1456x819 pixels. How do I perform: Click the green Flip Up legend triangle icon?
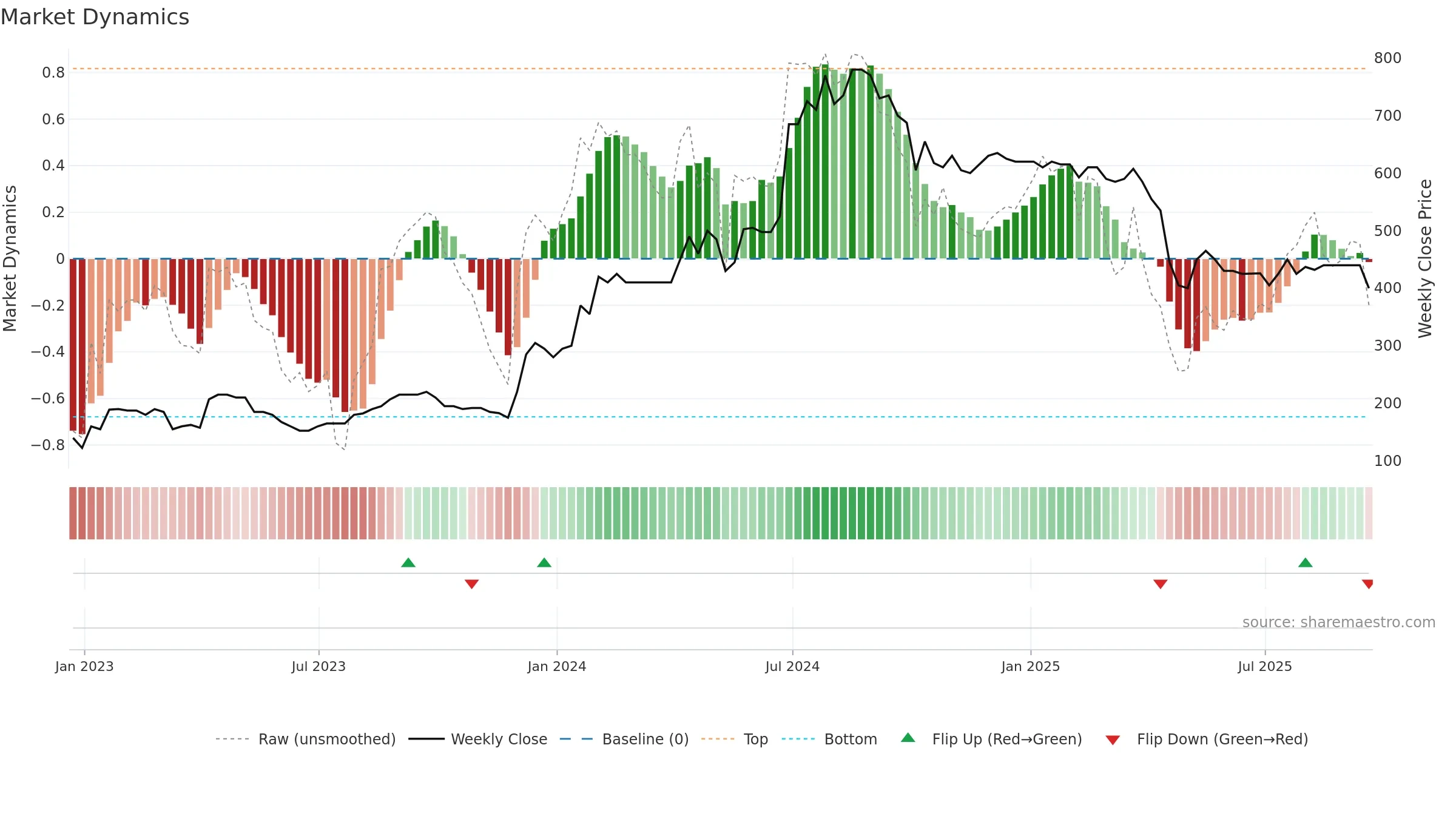[x=908, y=738]
